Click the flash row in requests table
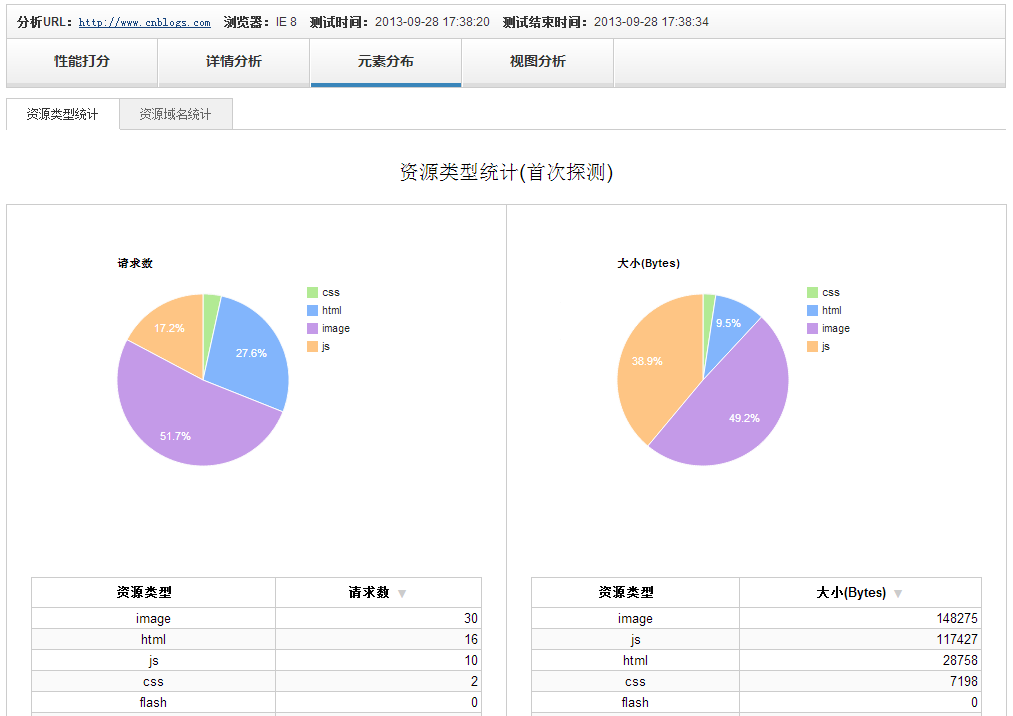 pos(256,702)
